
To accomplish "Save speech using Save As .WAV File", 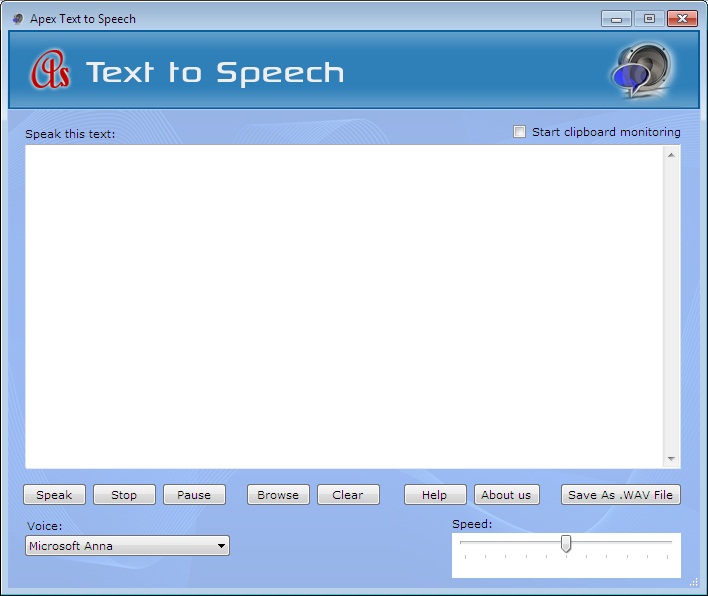I will click(x=620, y=495).
